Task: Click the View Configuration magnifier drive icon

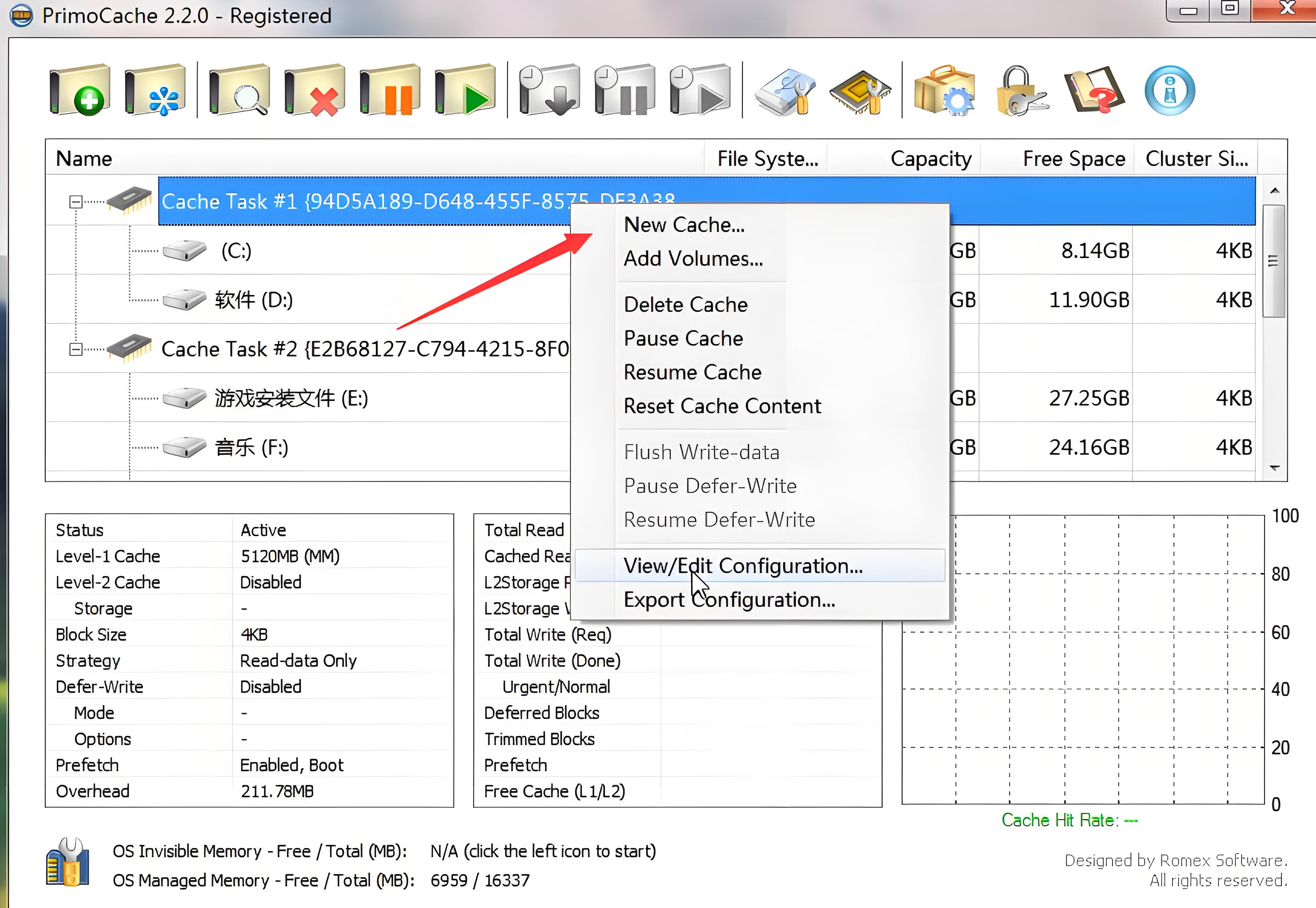Action: (x=239, y=90)
